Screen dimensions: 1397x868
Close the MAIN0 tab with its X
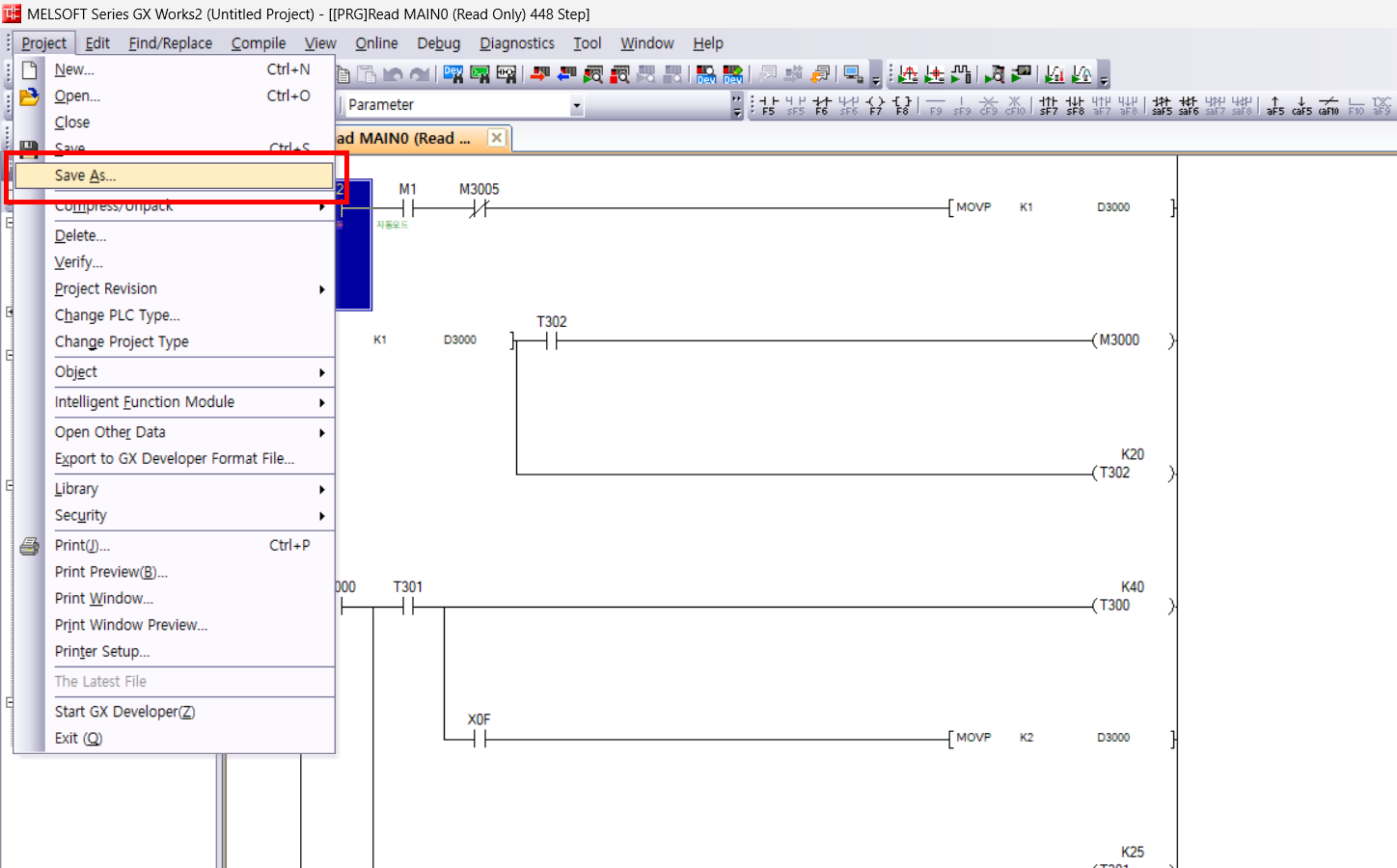[x=496, y=138]
